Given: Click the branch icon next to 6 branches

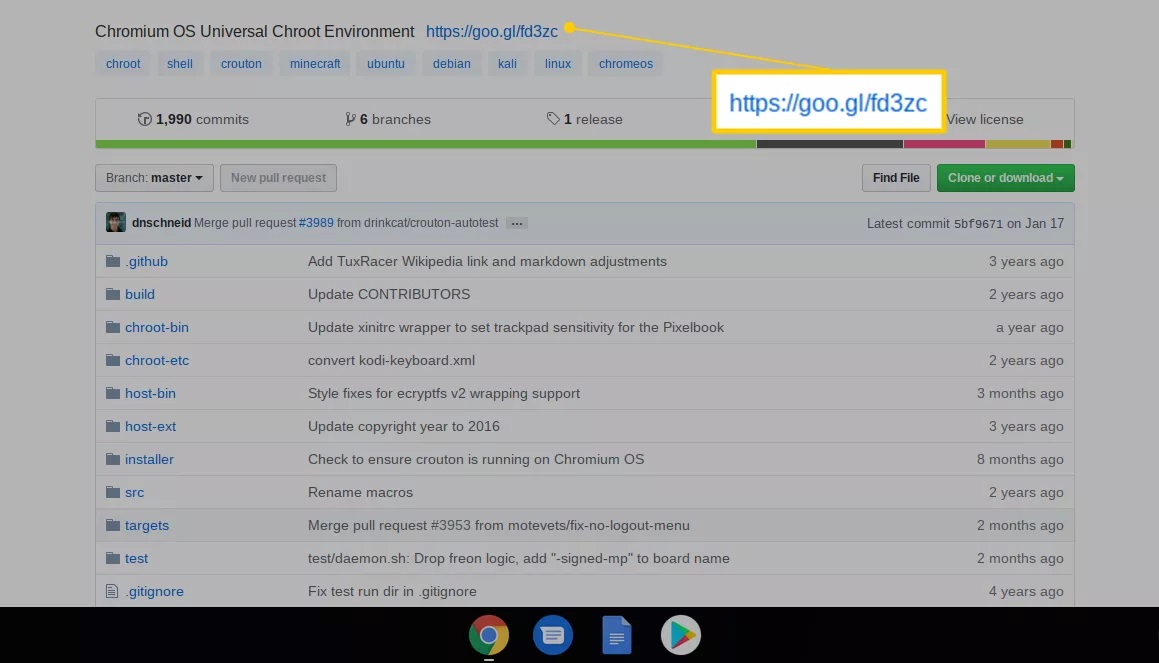Looking at the screenshot, I should tap(350, 119).
